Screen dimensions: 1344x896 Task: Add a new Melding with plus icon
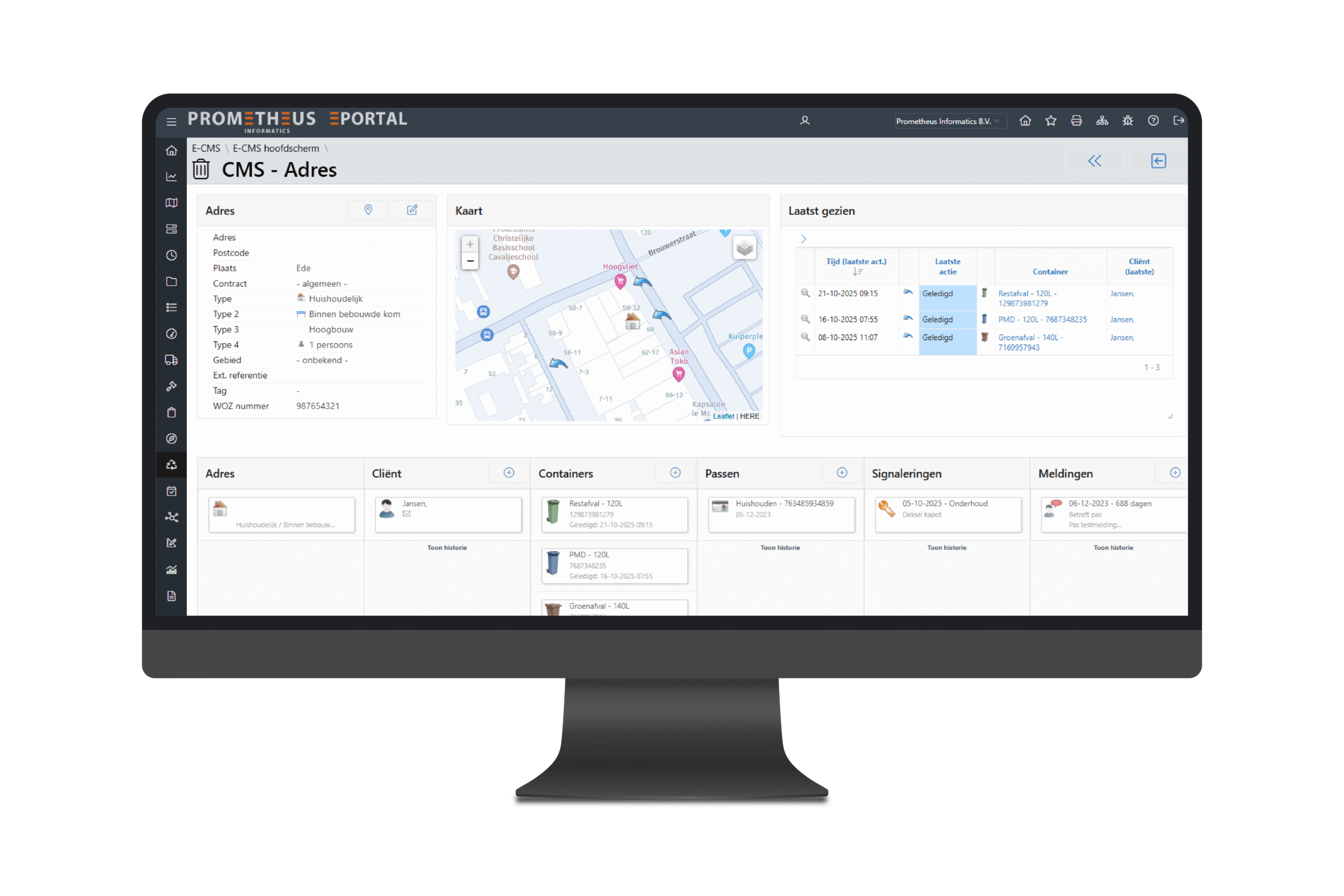tap(1175, 472)
